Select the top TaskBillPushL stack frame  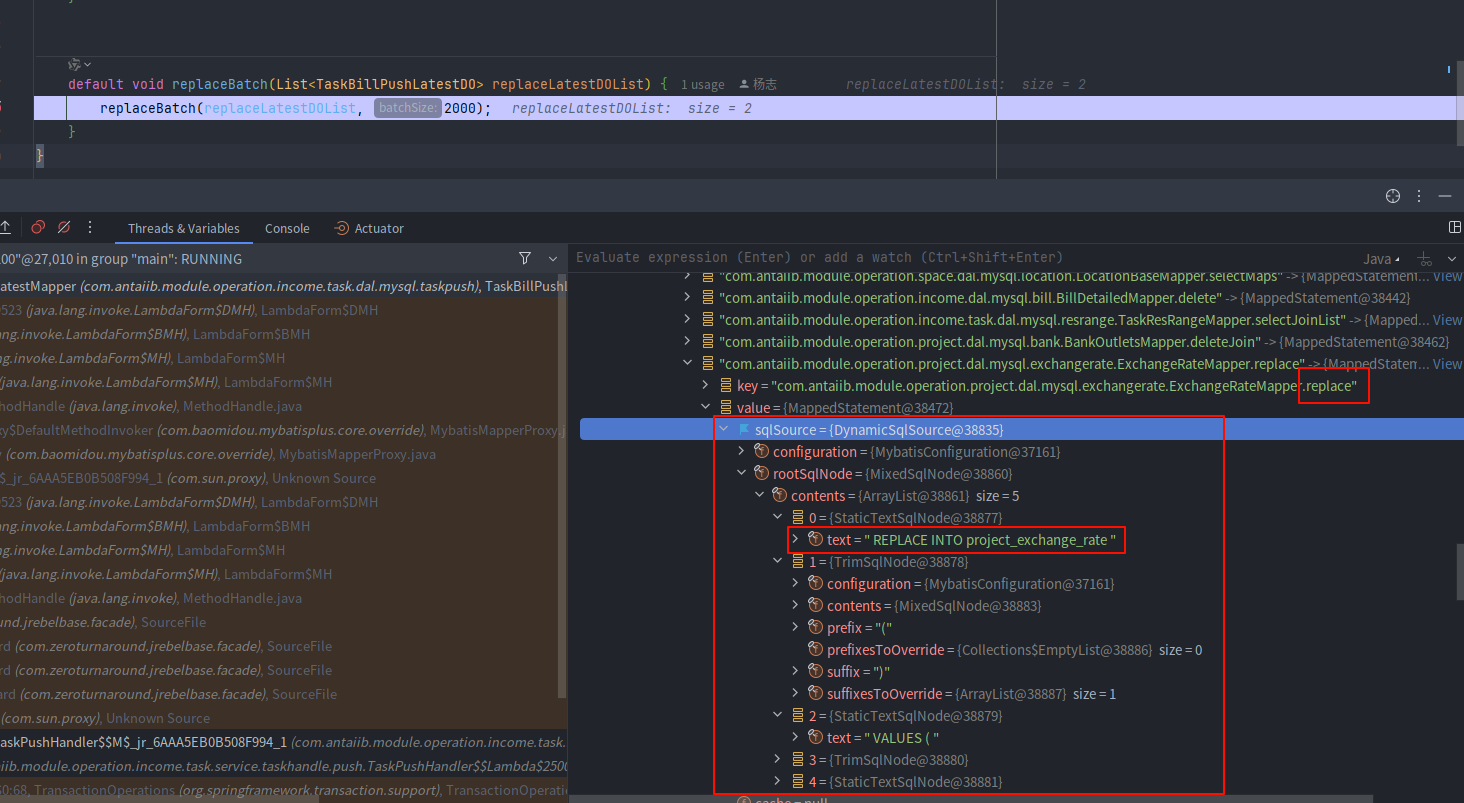pyautogui.click(x=283, y=286)
